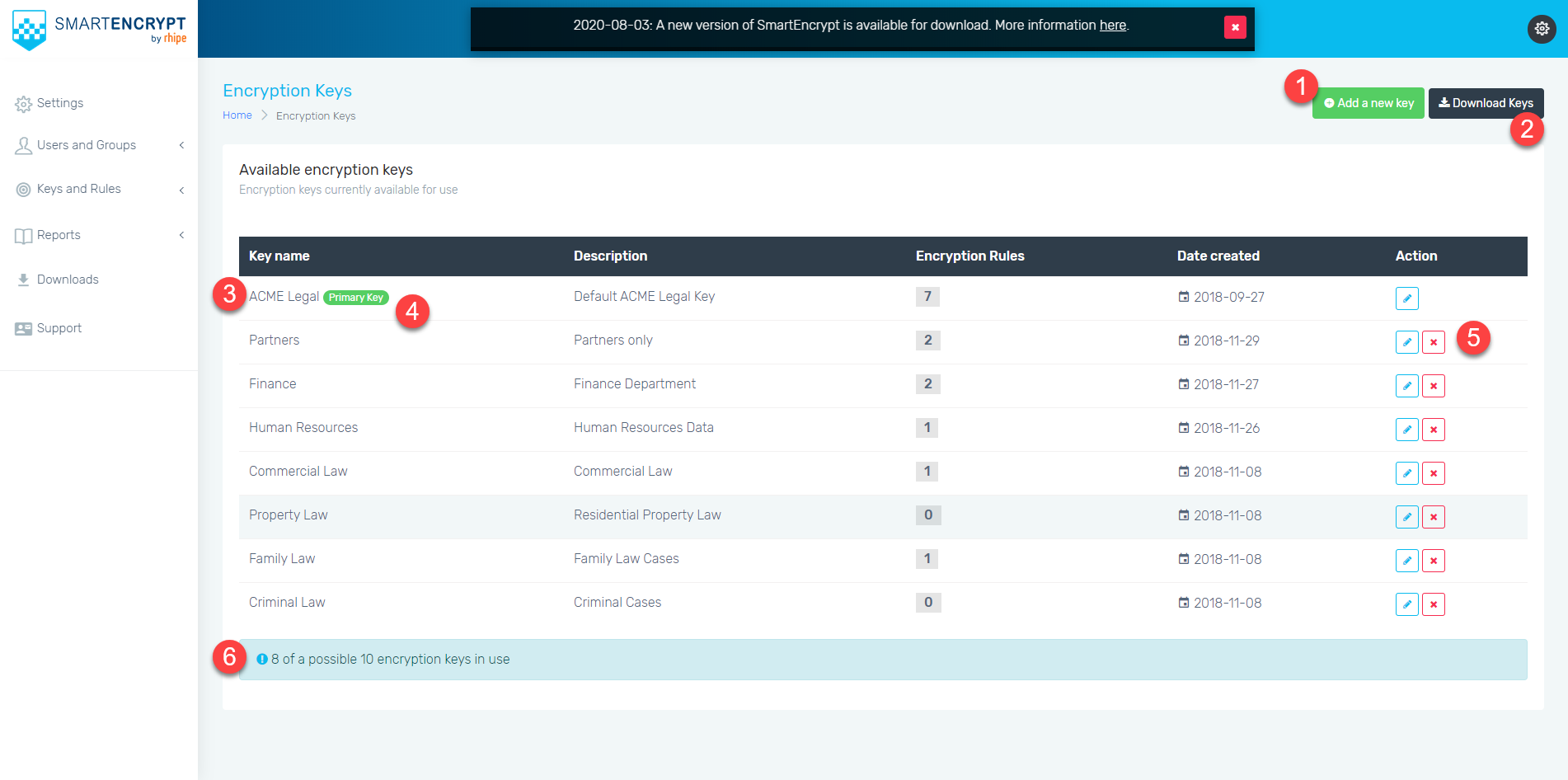This screenshot has height=780, width=1568.
Task: Edit the Criminal Law key
Action: point(1406,604)
